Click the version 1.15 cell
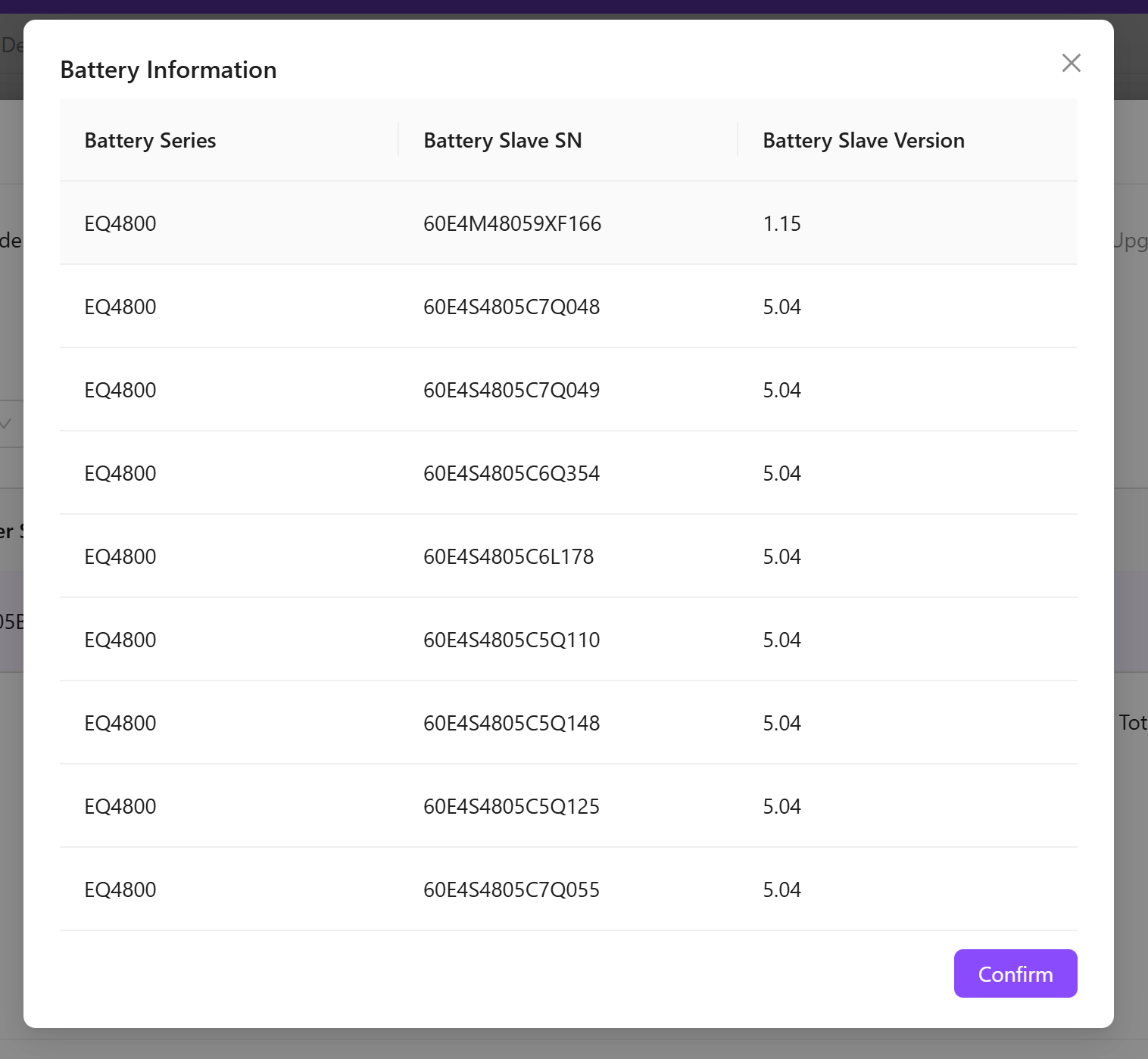Screen dimensions: 1148x1059 point(781,224)
